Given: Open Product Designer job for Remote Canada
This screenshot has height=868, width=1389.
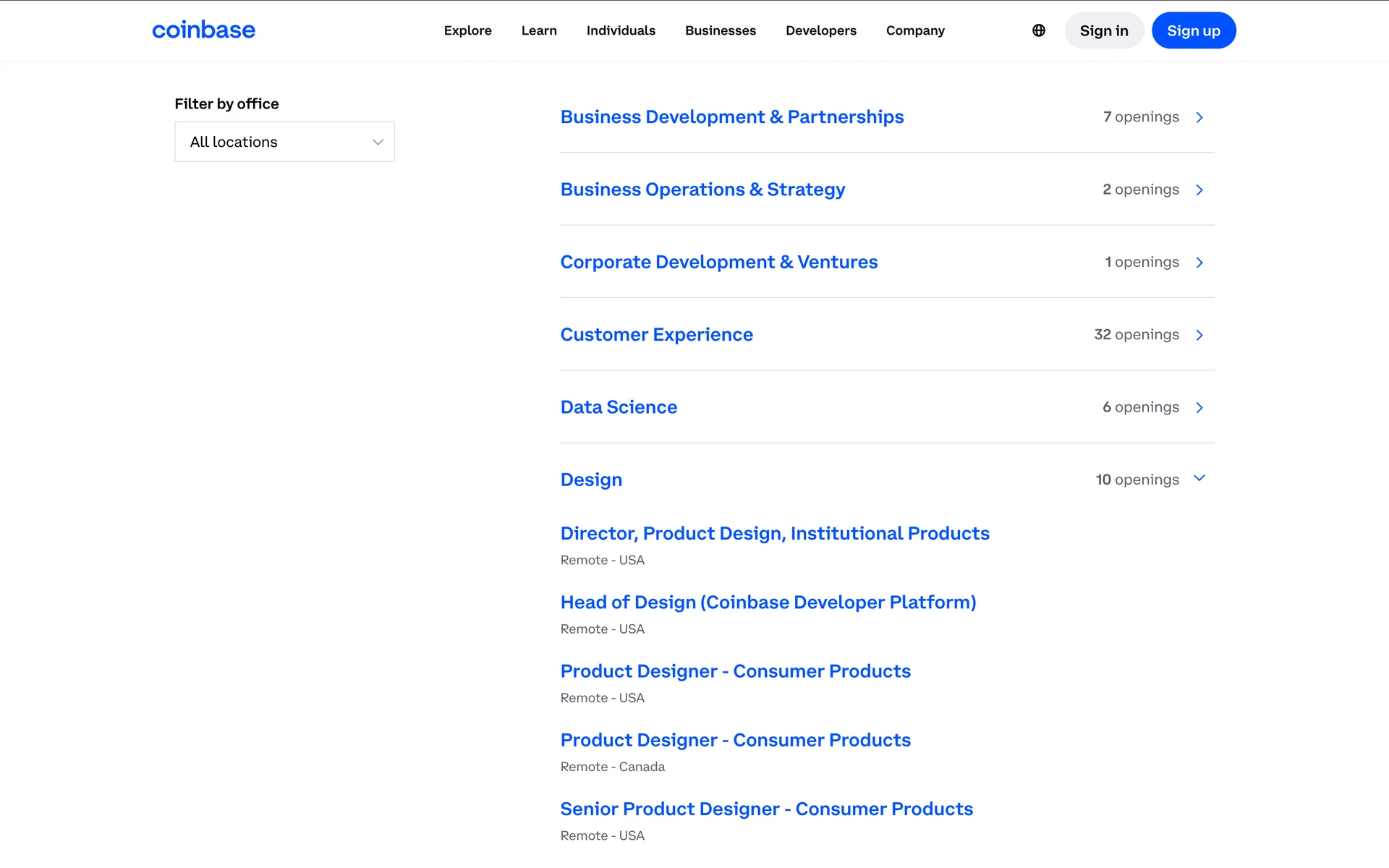Looking at the screenshot, I should [735, 740].
